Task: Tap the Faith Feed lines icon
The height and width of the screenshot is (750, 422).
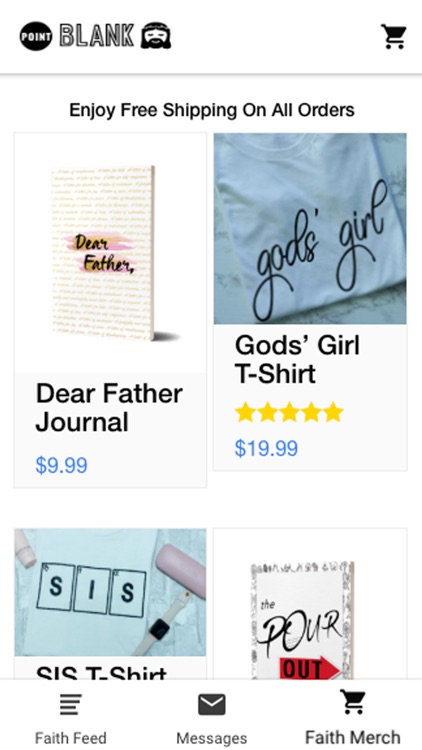Action: pyautogui.click(x=70, y=705)
